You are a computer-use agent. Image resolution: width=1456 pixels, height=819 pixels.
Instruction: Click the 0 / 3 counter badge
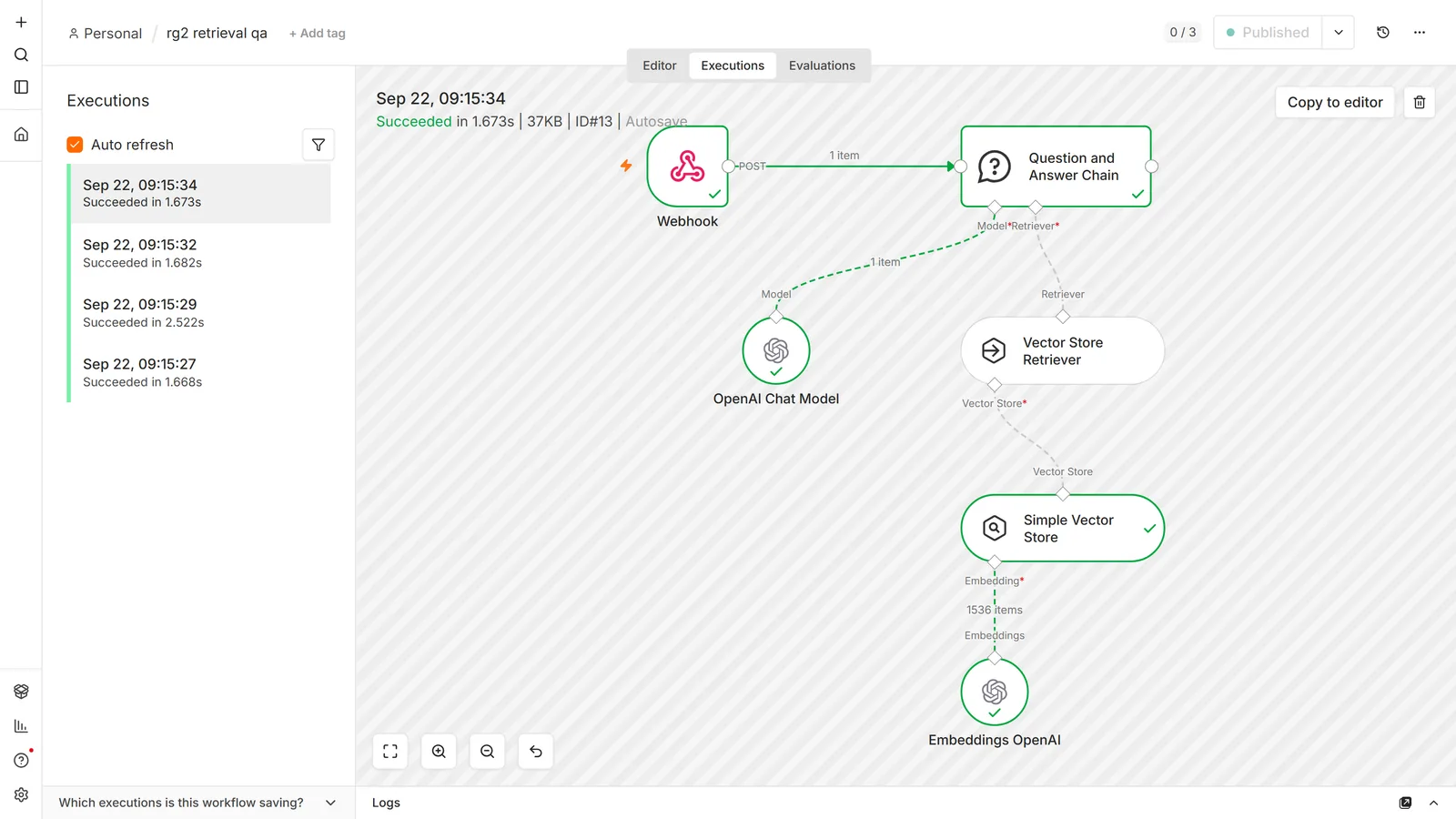1183,33
